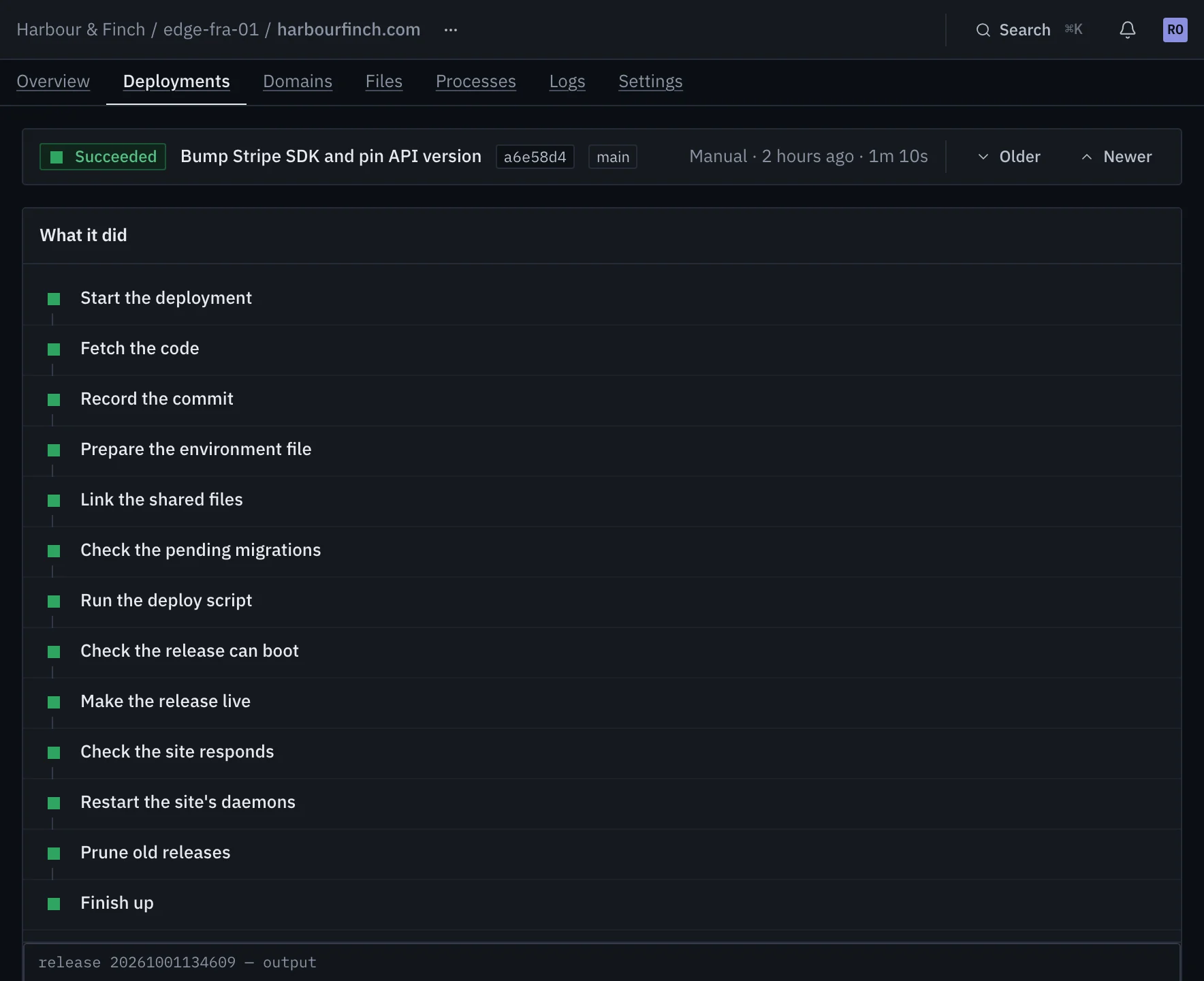This screenshot has height=981, width=1204.
Task: Open the Files tab
Action: 384,82
